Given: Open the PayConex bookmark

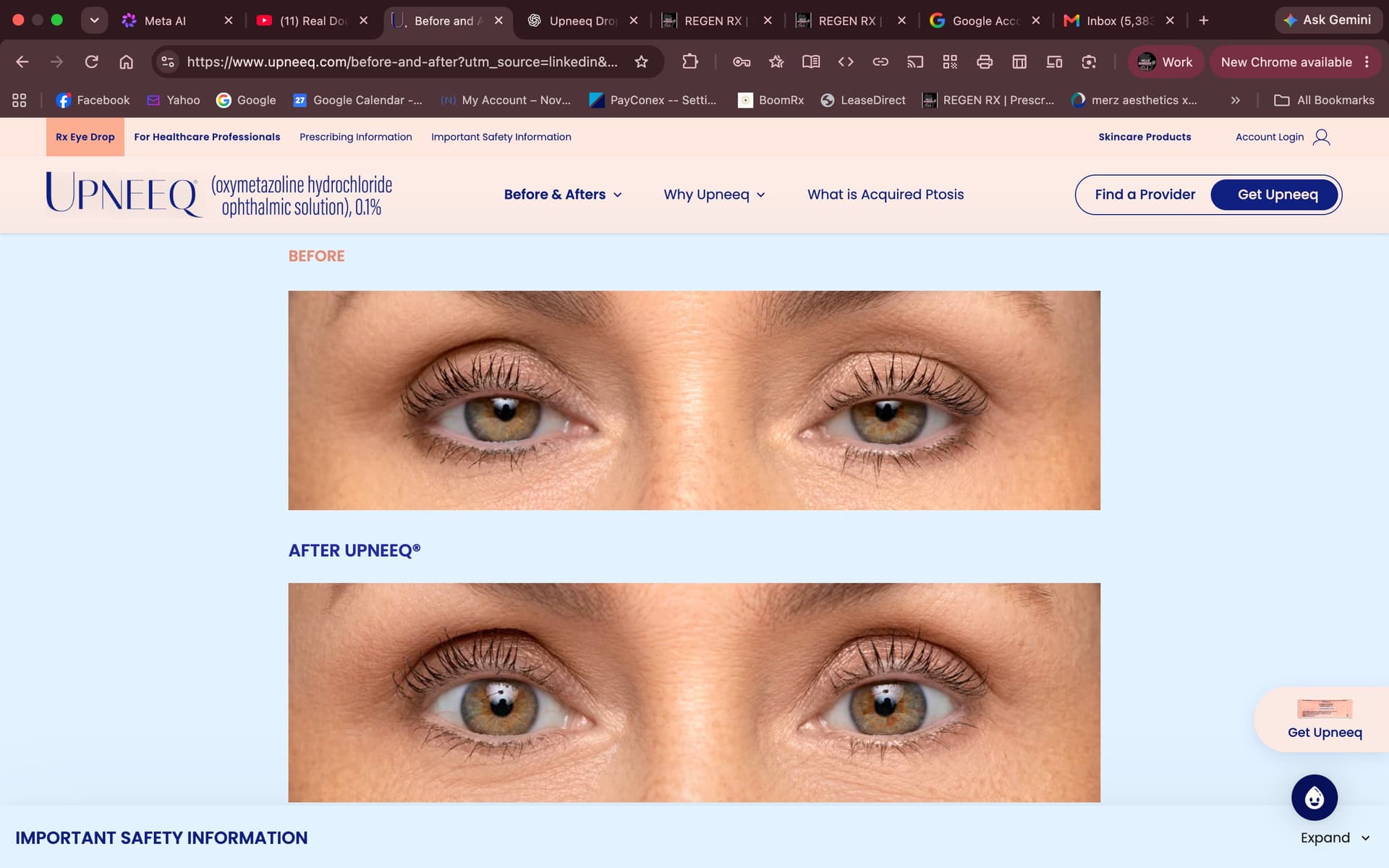Looking at the screenshot, I should [653, 101].
